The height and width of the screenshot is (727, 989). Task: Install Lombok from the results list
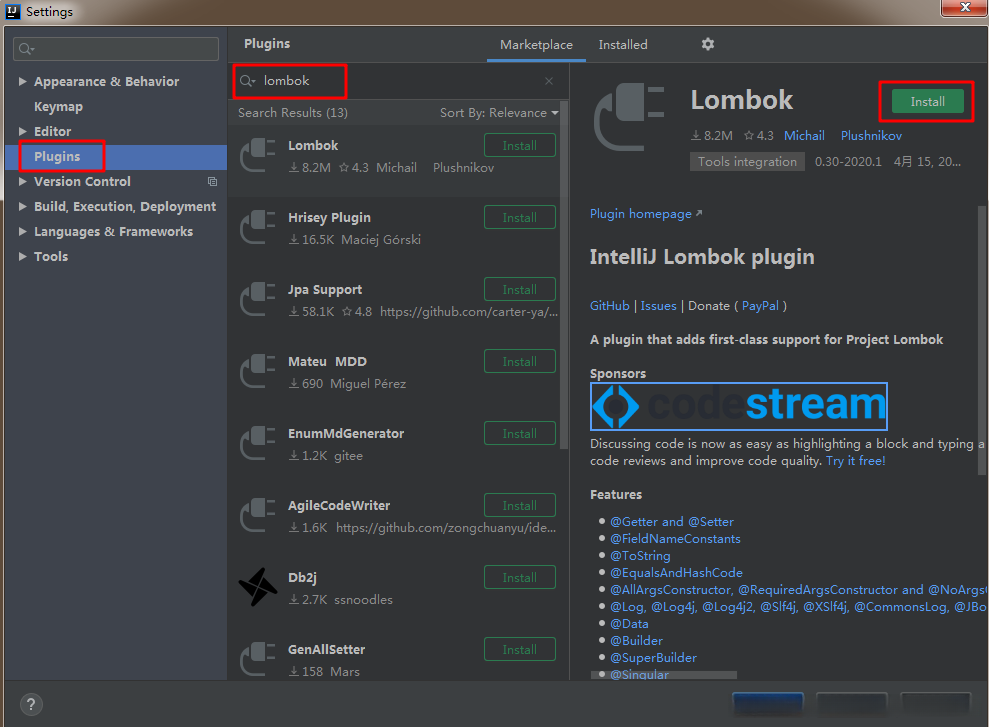[520, 146]
